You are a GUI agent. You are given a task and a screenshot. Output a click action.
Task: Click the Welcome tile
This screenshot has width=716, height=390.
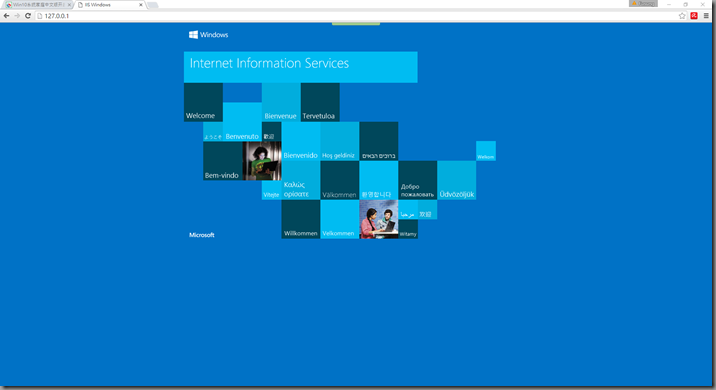[x=203, y=102]
